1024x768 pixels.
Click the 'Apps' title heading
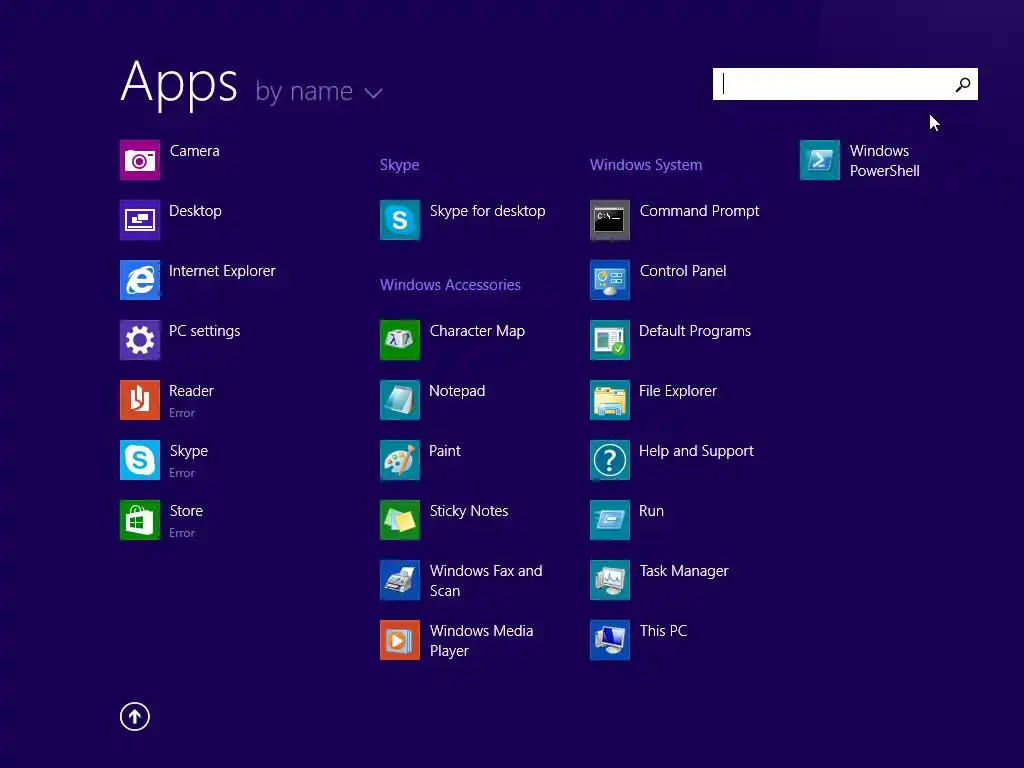coord(179,83)
